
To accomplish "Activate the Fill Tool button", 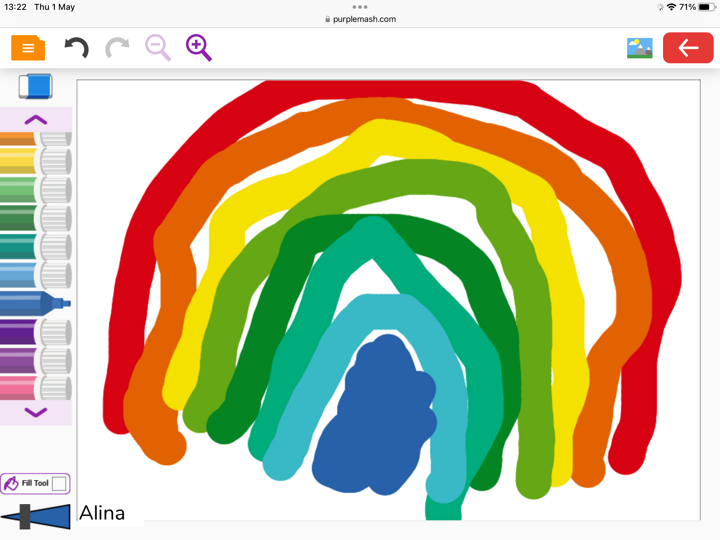I will 35,484.
